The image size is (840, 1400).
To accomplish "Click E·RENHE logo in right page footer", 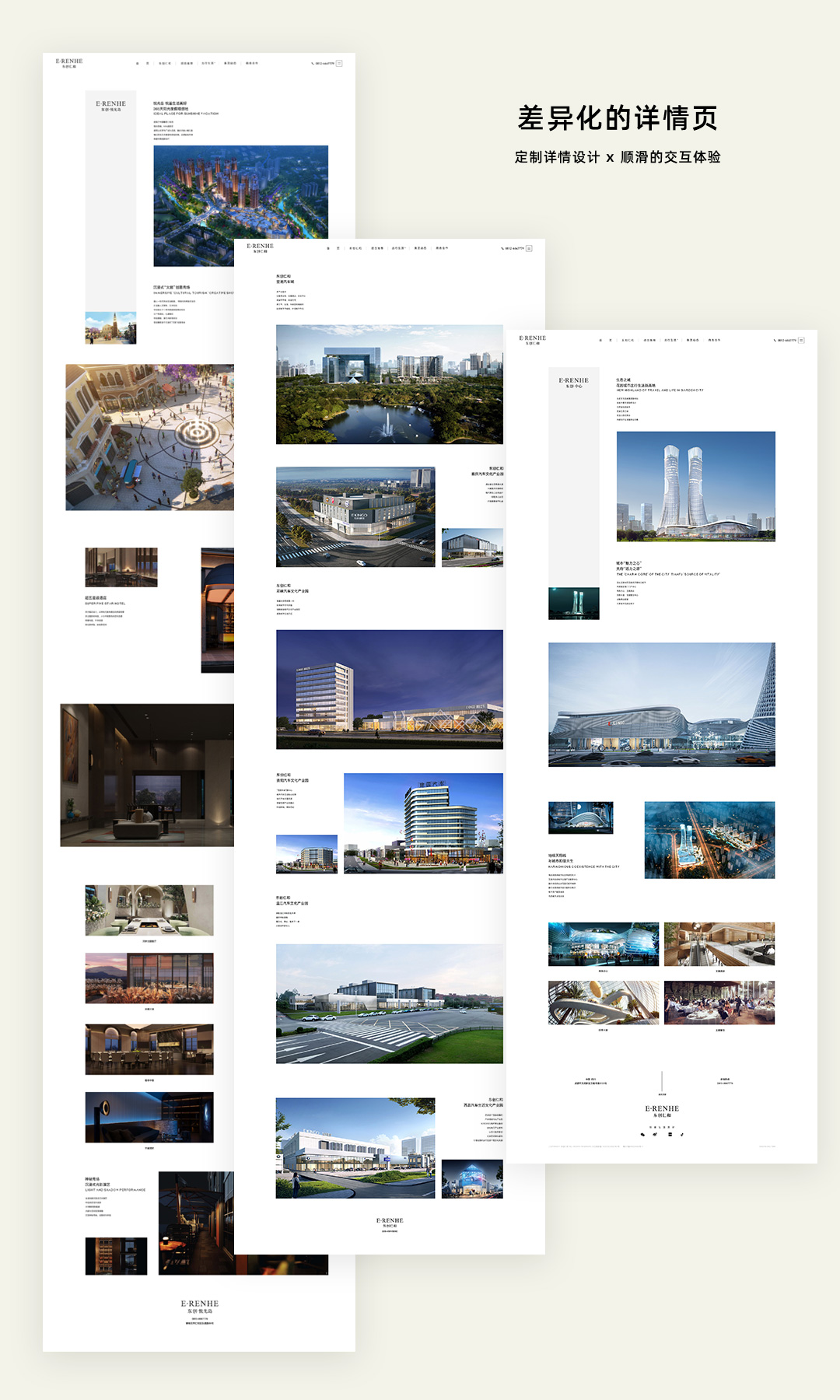I will pos(662,1111).
